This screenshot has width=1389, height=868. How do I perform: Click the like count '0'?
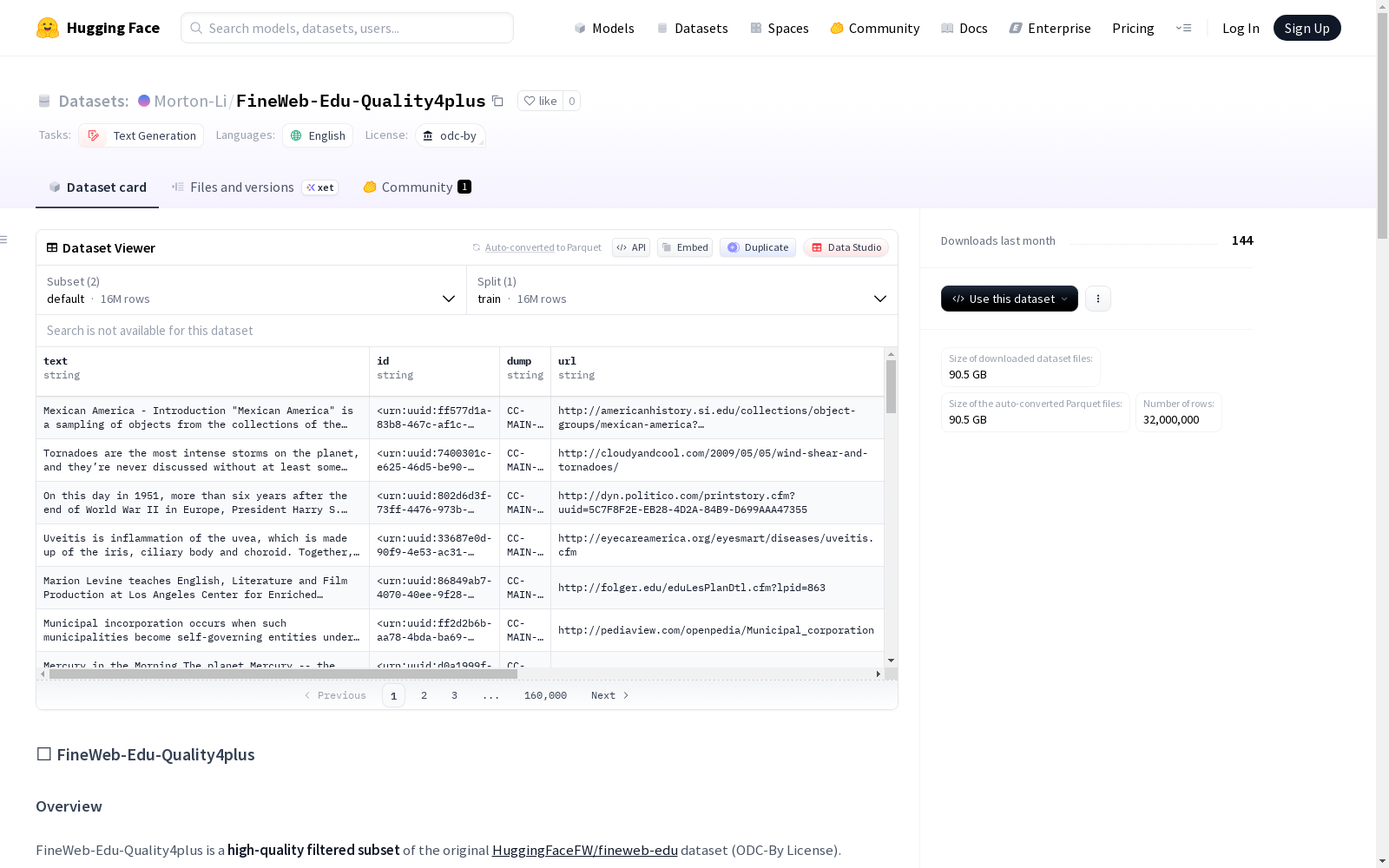(x=571, y=101)
